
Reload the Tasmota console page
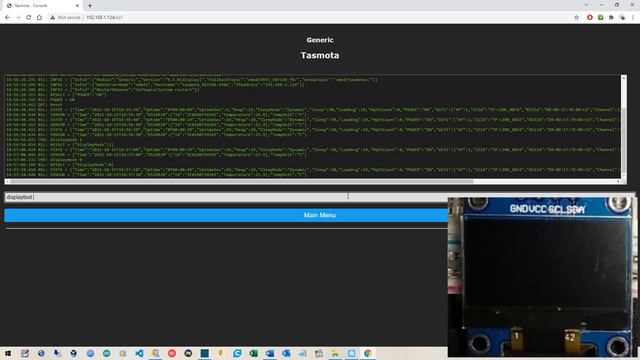[29, 18]
